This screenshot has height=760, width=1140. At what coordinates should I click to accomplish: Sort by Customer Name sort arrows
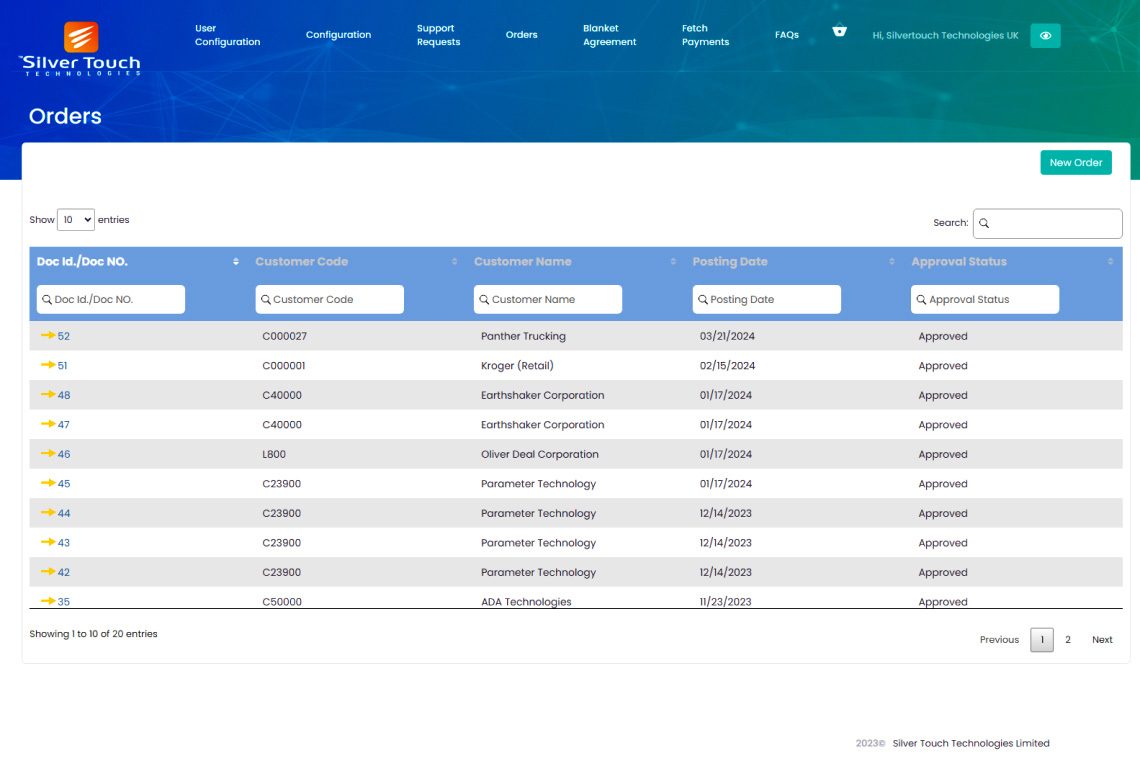[x=673, y=262]
